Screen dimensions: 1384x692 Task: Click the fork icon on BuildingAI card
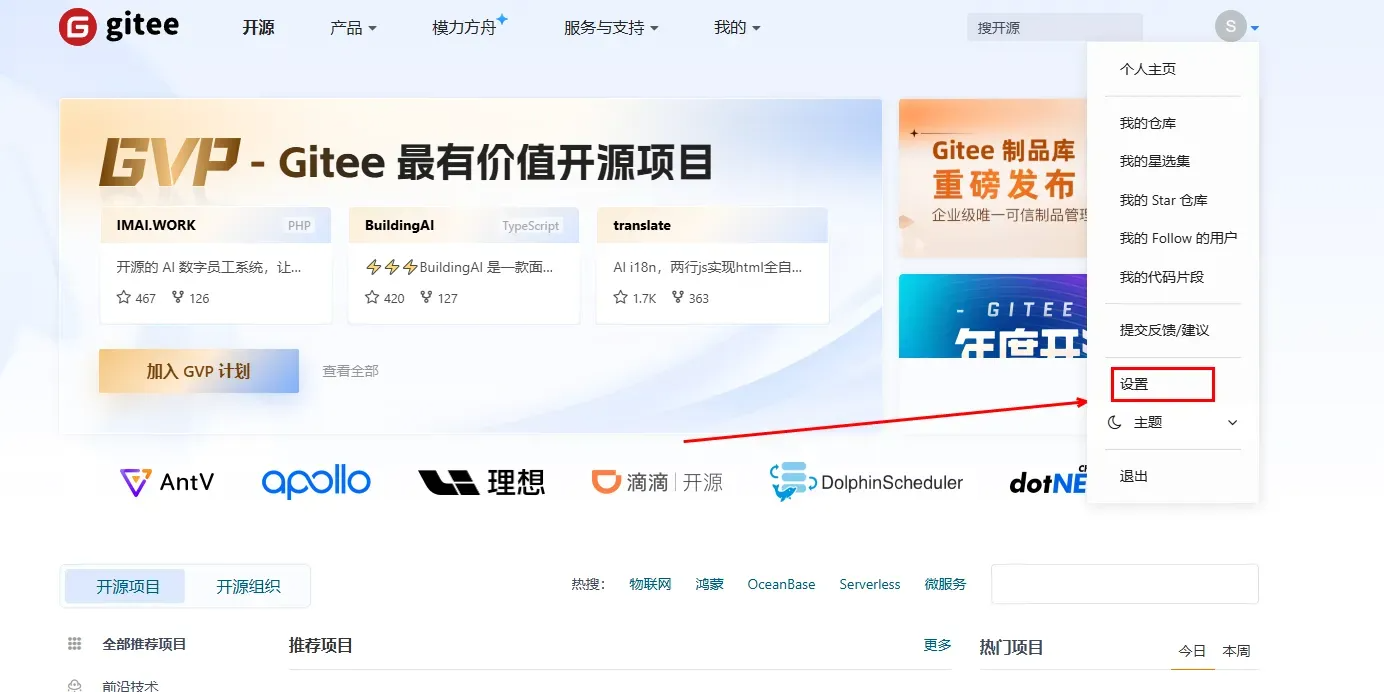tap(426, 297)
